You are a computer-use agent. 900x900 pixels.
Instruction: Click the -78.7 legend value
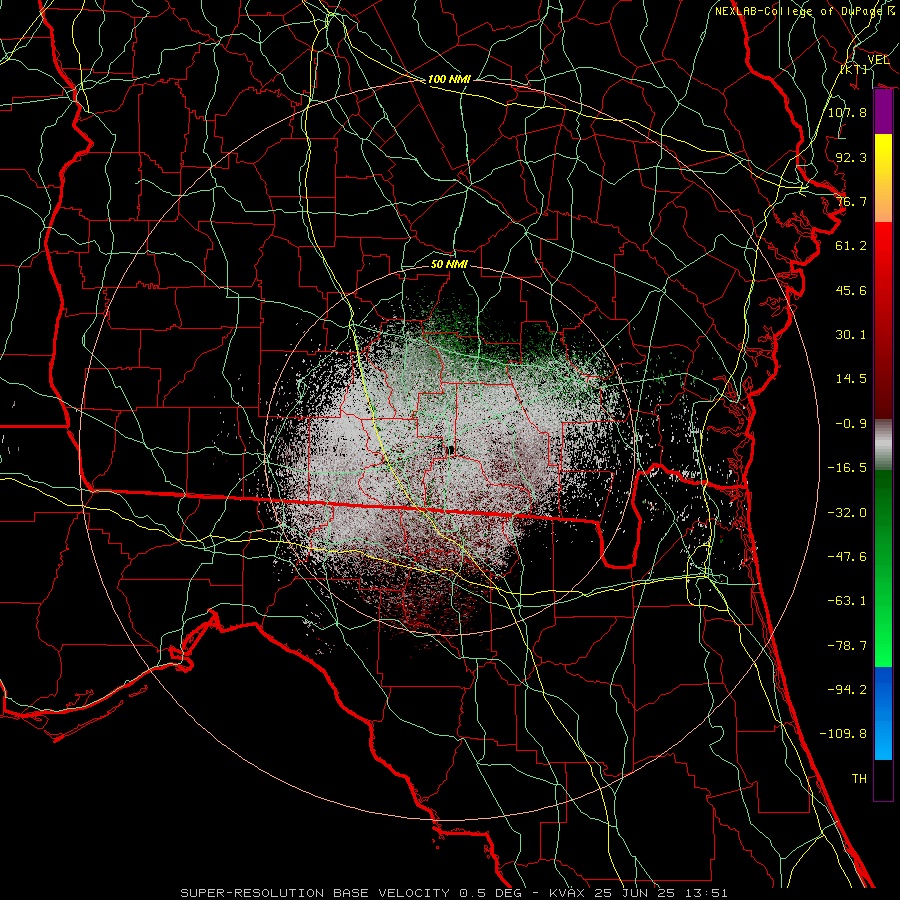point(847,646)
